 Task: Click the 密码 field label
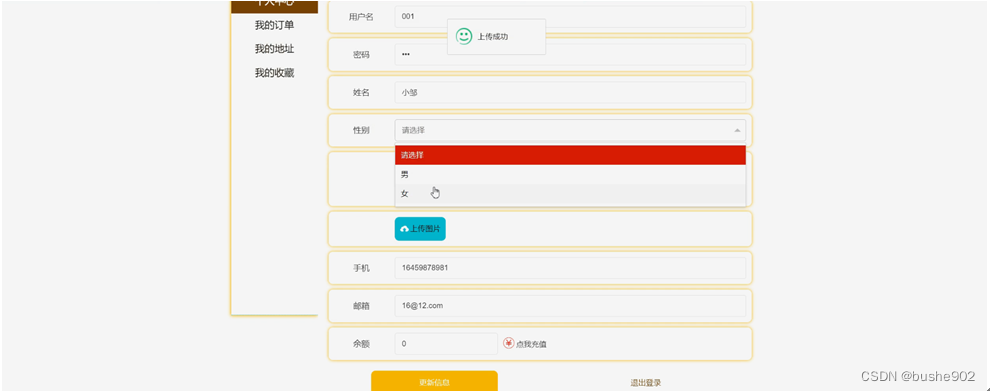click(x=361, y=55)
